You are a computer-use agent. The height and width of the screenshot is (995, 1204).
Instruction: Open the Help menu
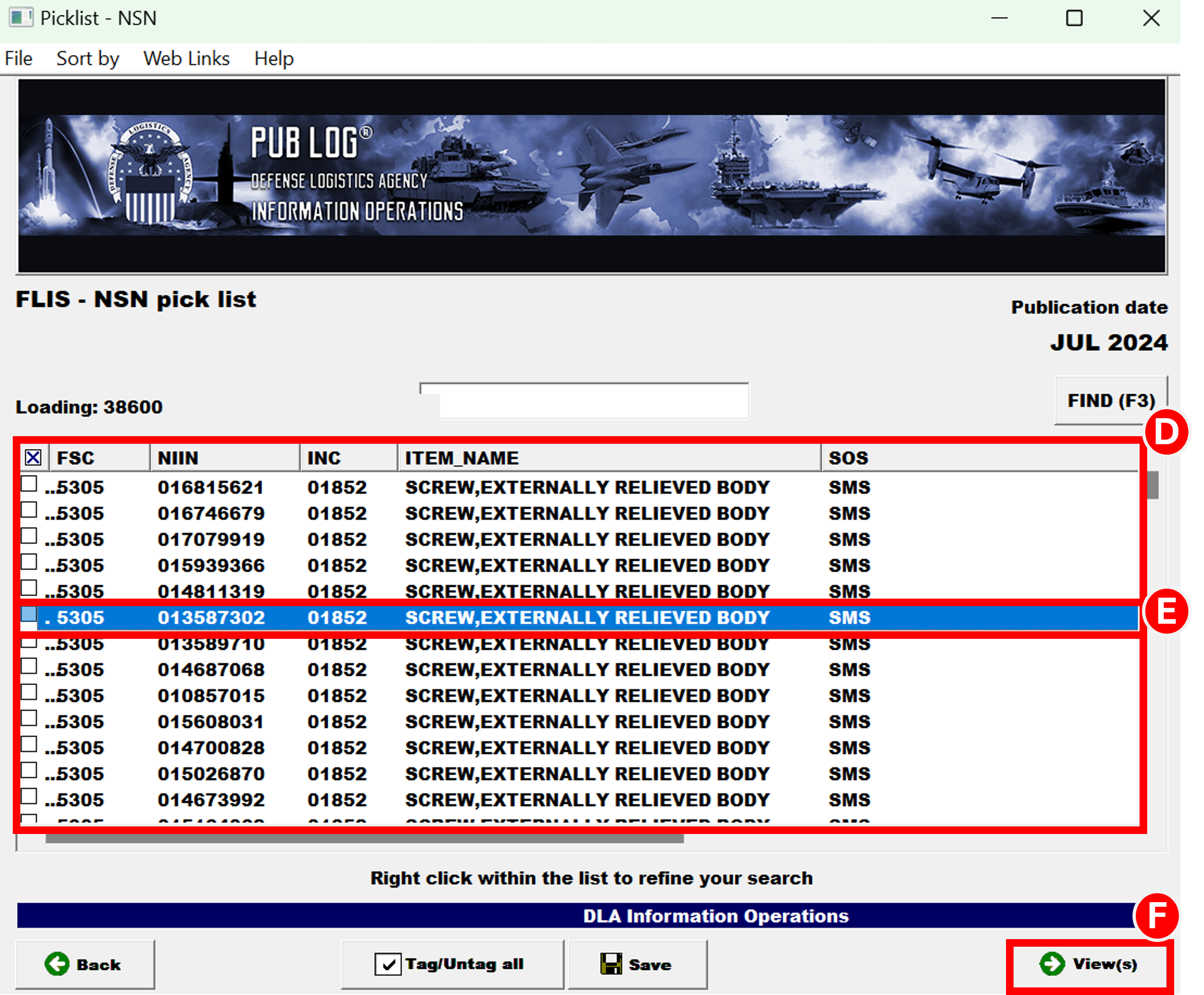[x=274, y=58]
